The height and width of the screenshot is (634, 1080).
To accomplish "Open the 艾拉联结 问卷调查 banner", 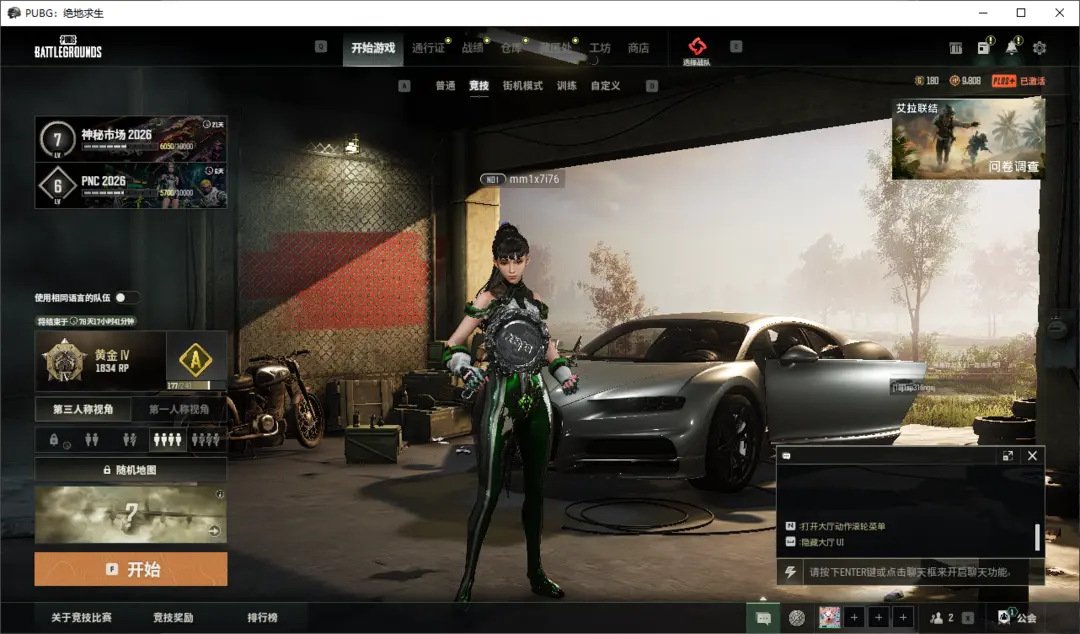I will click(968, 139).
